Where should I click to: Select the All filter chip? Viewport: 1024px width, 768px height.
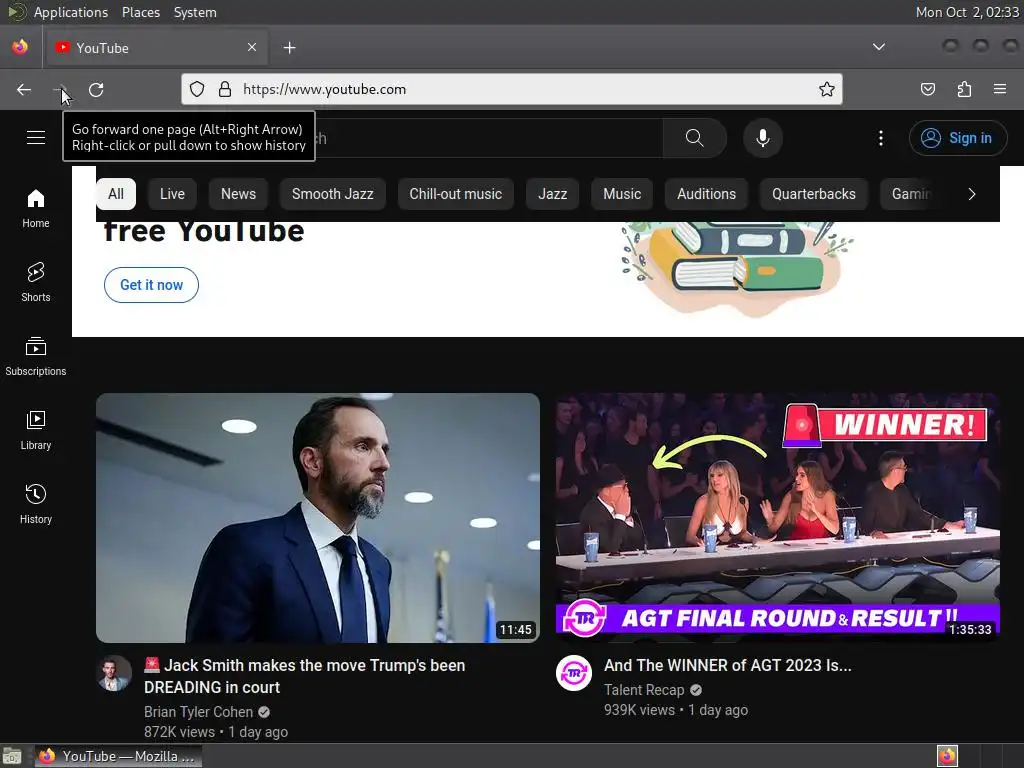click(x=116, y=194)
